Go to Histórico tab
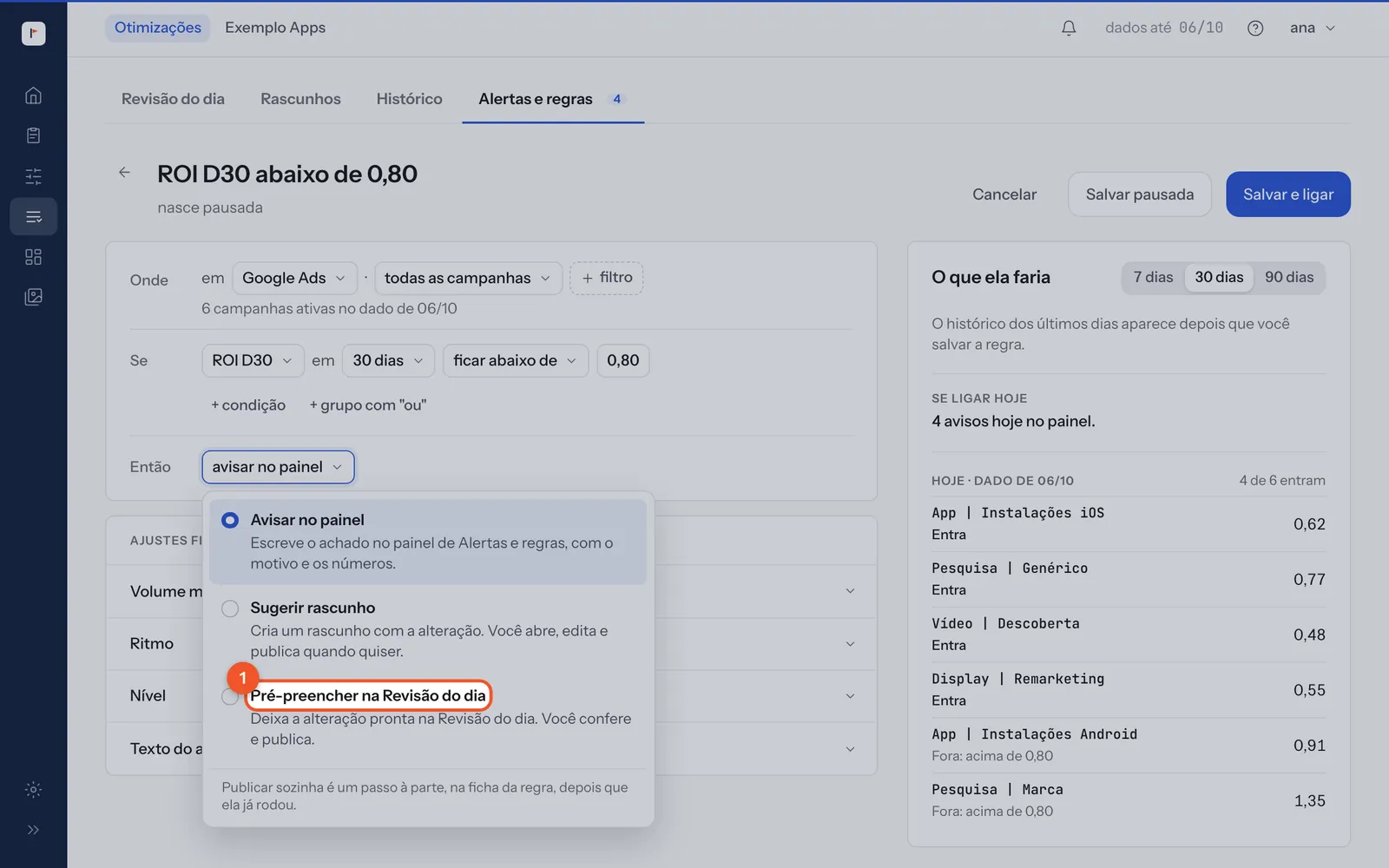The height and width of the screenshot is (868, 1389). point(409,99)
